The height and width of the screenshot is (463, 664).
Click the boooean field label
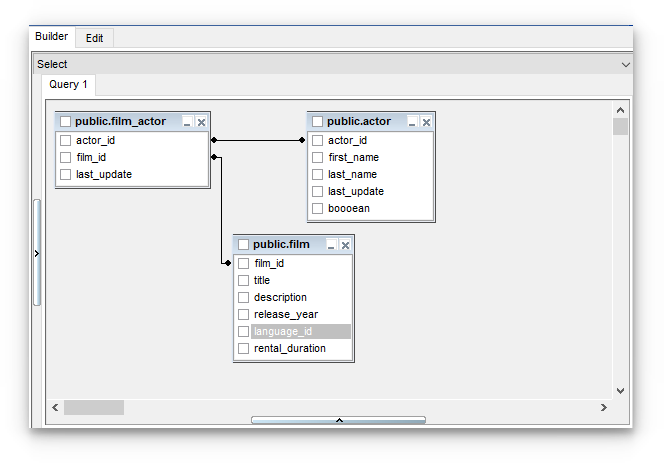click(349, 208)
